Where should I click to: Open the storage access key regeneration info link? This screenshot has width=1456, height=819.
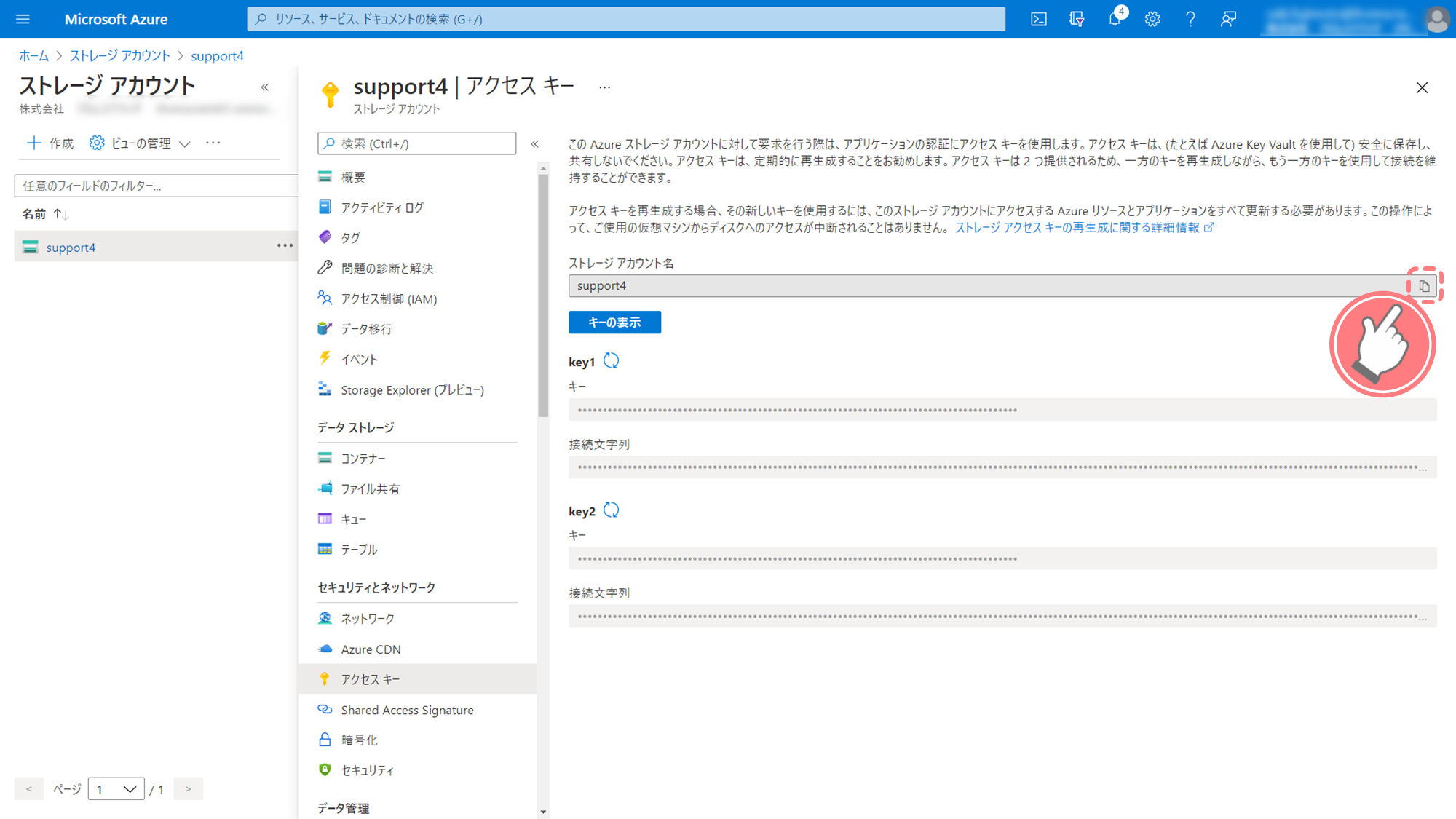(1084, 228)
